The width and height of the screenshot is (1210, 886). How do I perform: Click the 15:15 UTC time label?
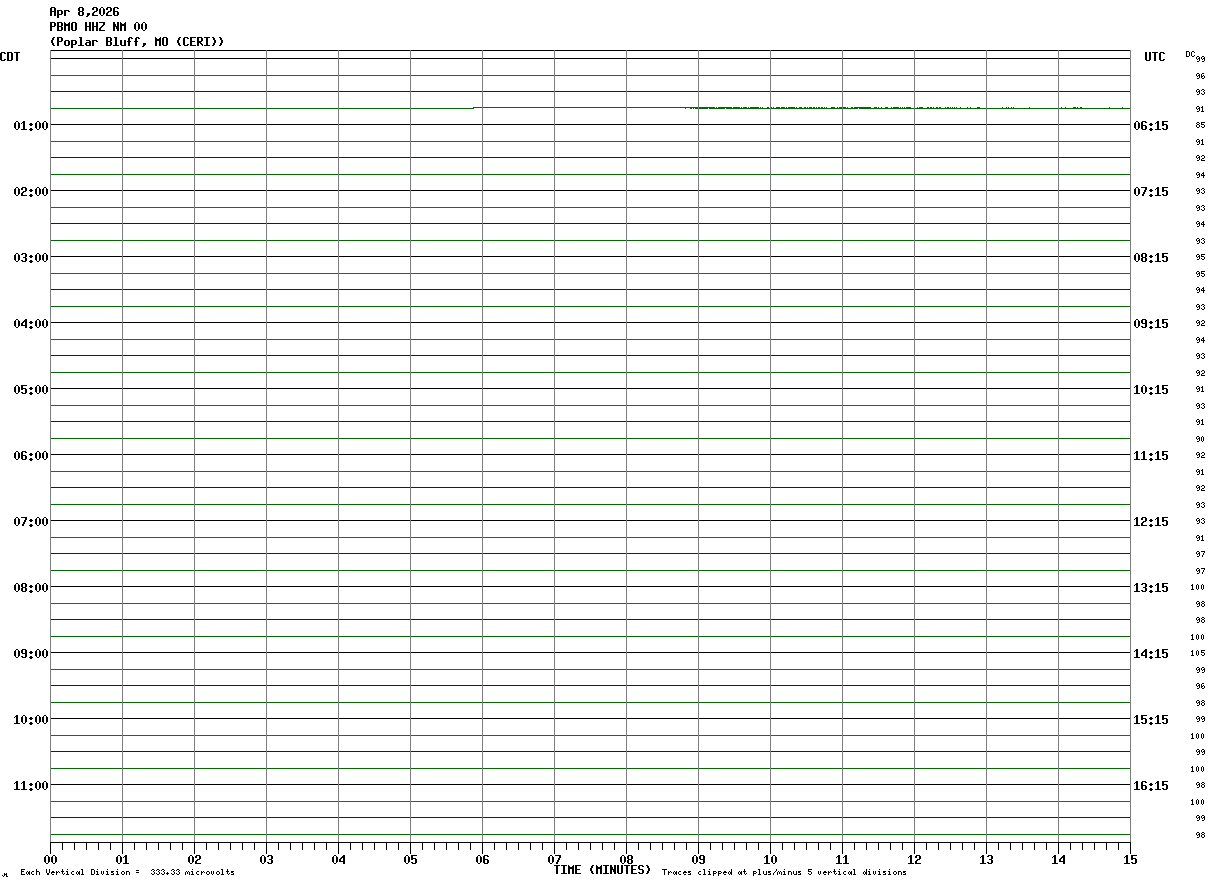[x=1151, y=720]
